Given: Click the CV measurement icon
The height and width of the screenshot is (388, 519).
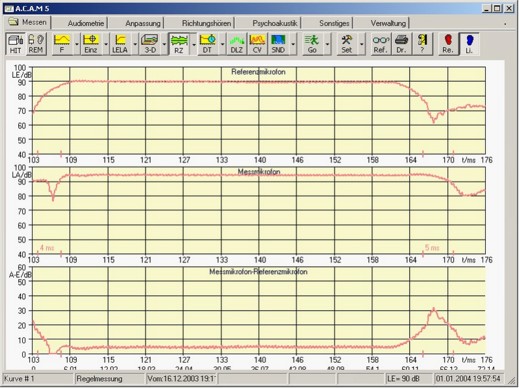Looking at the screenshot, I should point(257,44).
